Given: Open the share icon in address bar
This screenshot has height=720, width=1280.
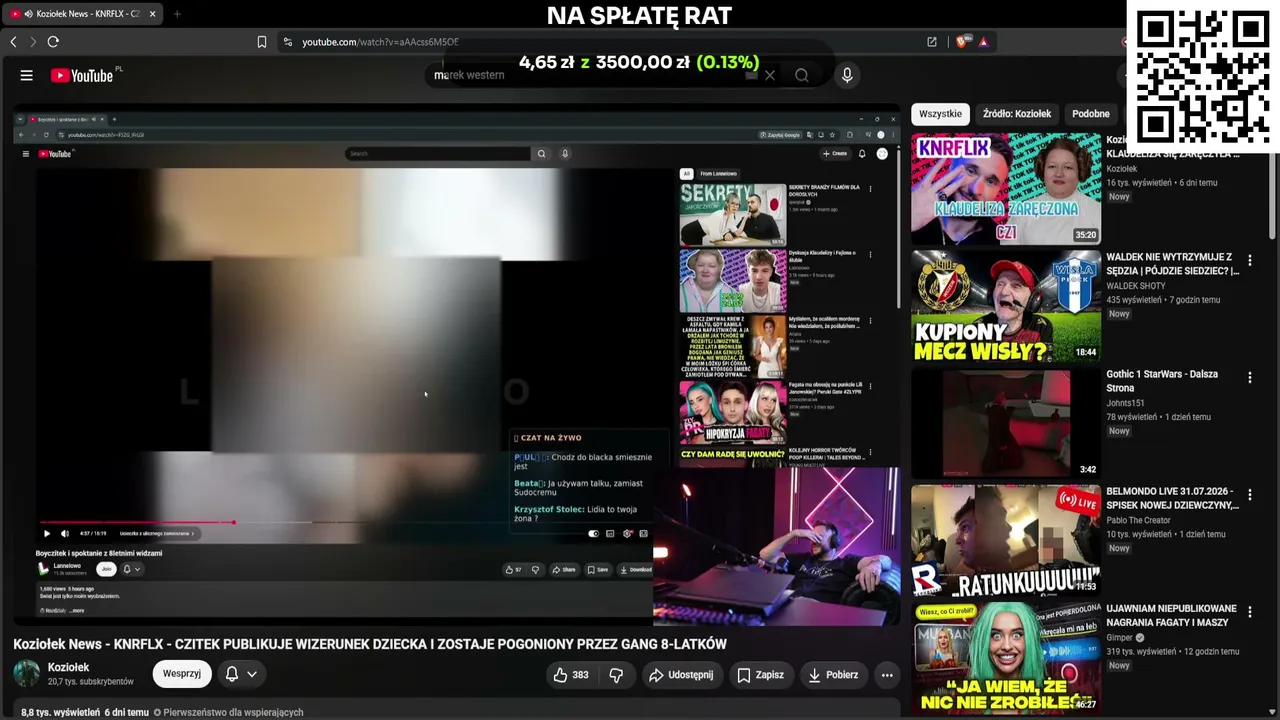Looking at the screenshot, I should [x=932, y=42].
